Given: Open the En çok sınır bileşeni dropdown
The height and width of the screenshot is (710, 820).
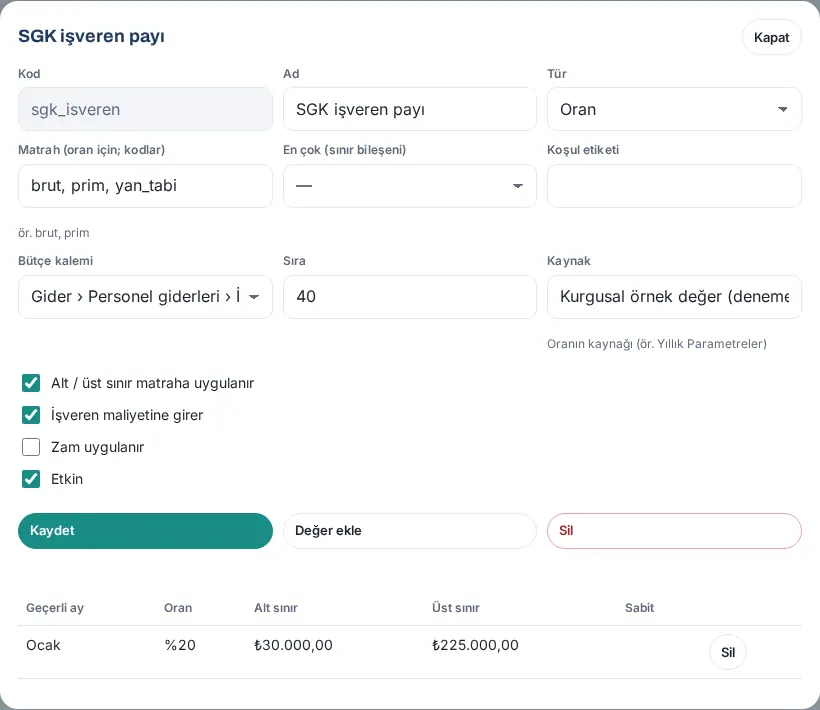Looking at the screenshot, I should pos(409,186).
